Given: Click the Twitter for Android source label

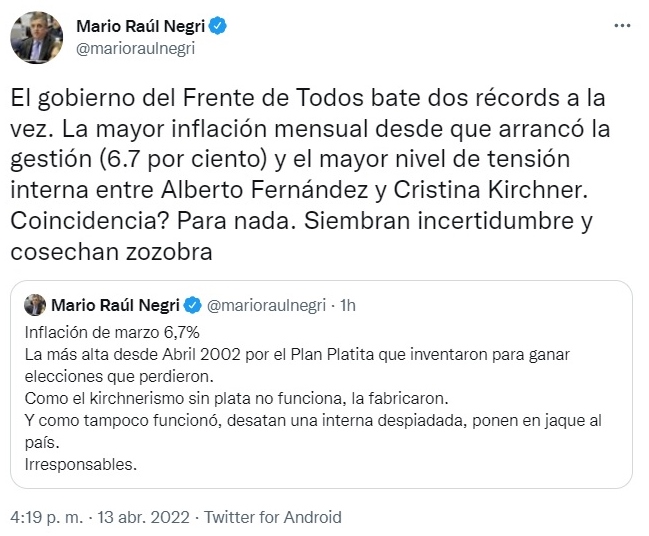Looking at the screenshot, I should [273, 517].
